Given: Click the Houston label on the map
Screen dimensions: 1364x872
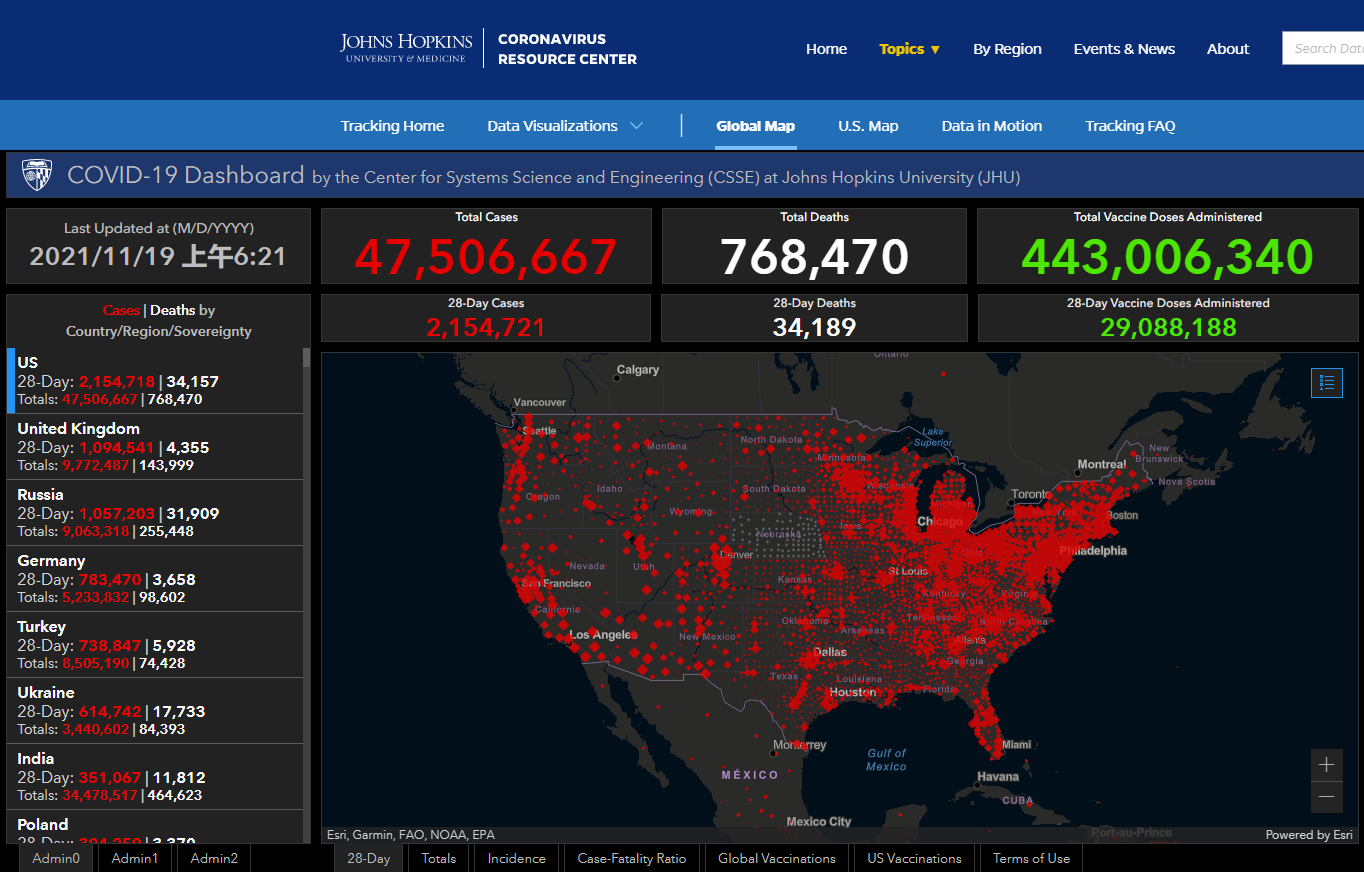Looking at the screenshot, I should coord(853,692).
